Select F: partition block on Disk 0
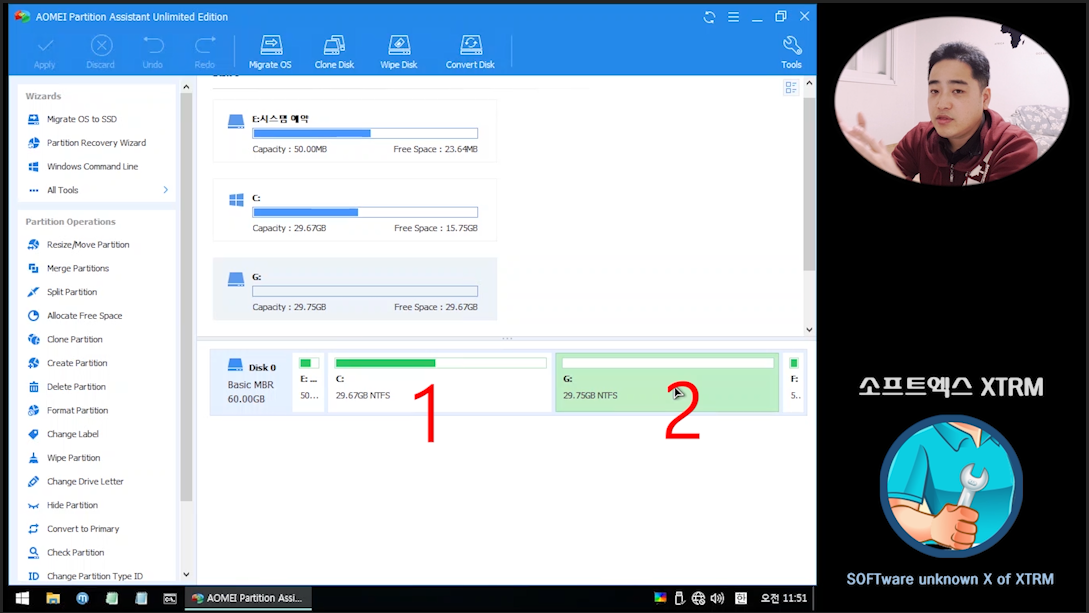 [795, 382]
